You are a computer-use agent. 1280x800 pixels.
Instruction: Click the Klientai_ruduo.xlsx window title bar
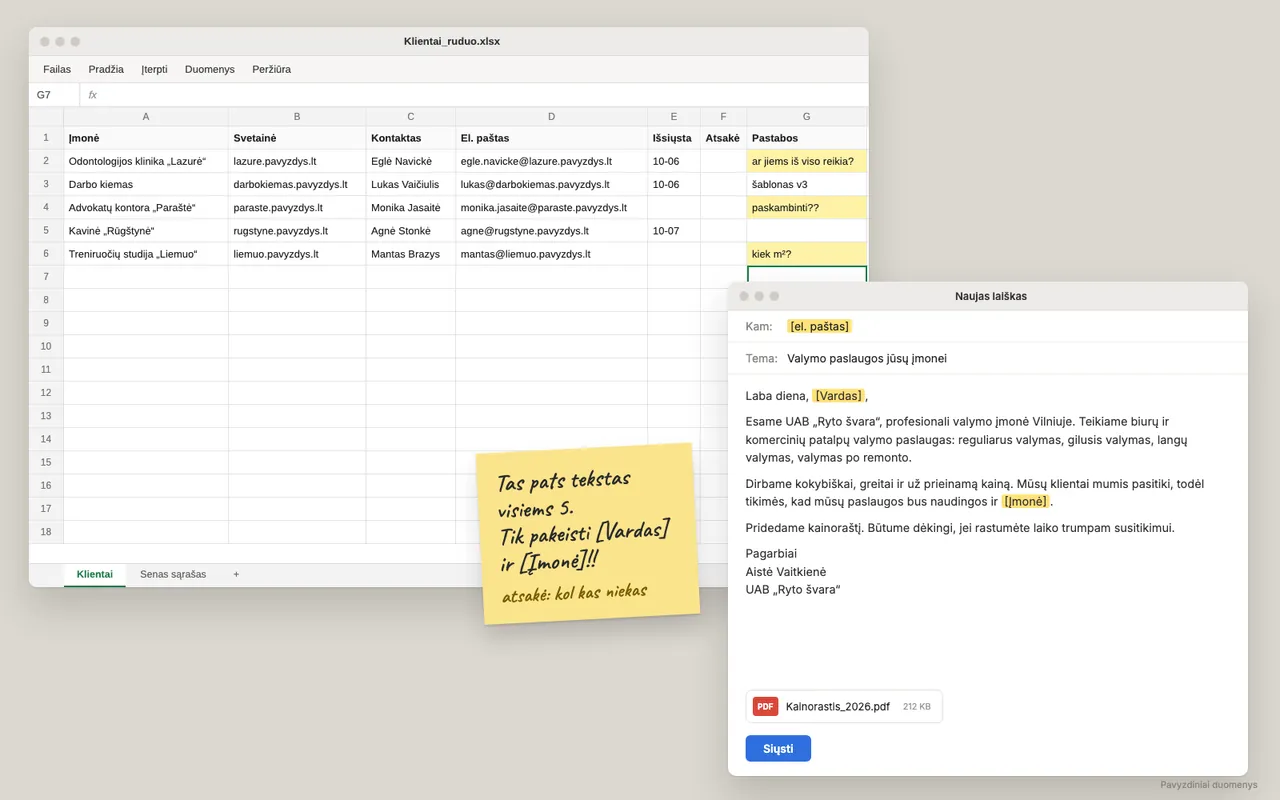click(x=449, y=41)
